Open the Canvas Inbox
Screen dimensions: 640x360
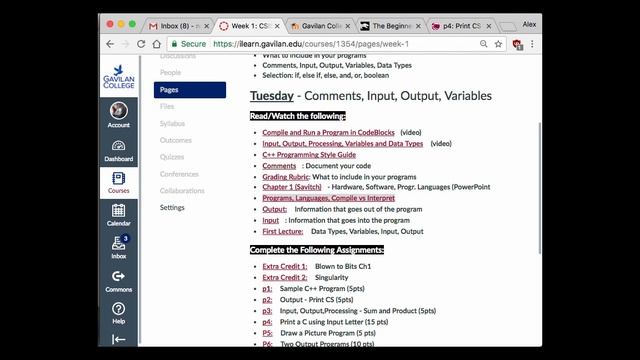tap(118, 247)
